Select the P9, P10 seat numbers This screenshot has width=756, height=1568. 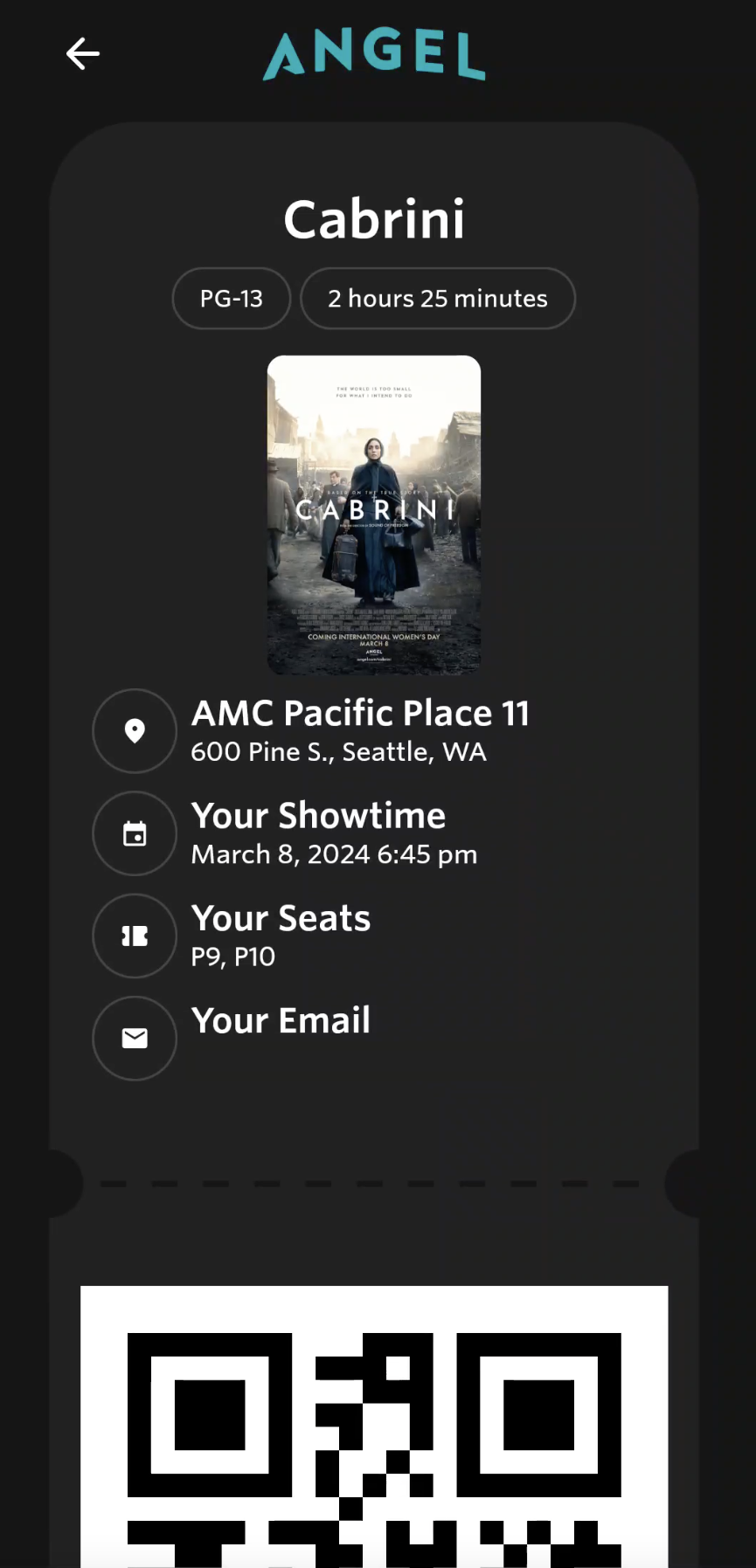(233, 957)
